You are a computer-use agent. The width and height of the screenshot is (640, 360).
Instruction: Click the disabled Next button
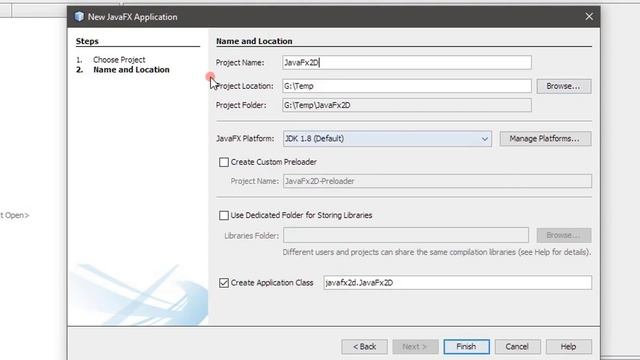416,347
